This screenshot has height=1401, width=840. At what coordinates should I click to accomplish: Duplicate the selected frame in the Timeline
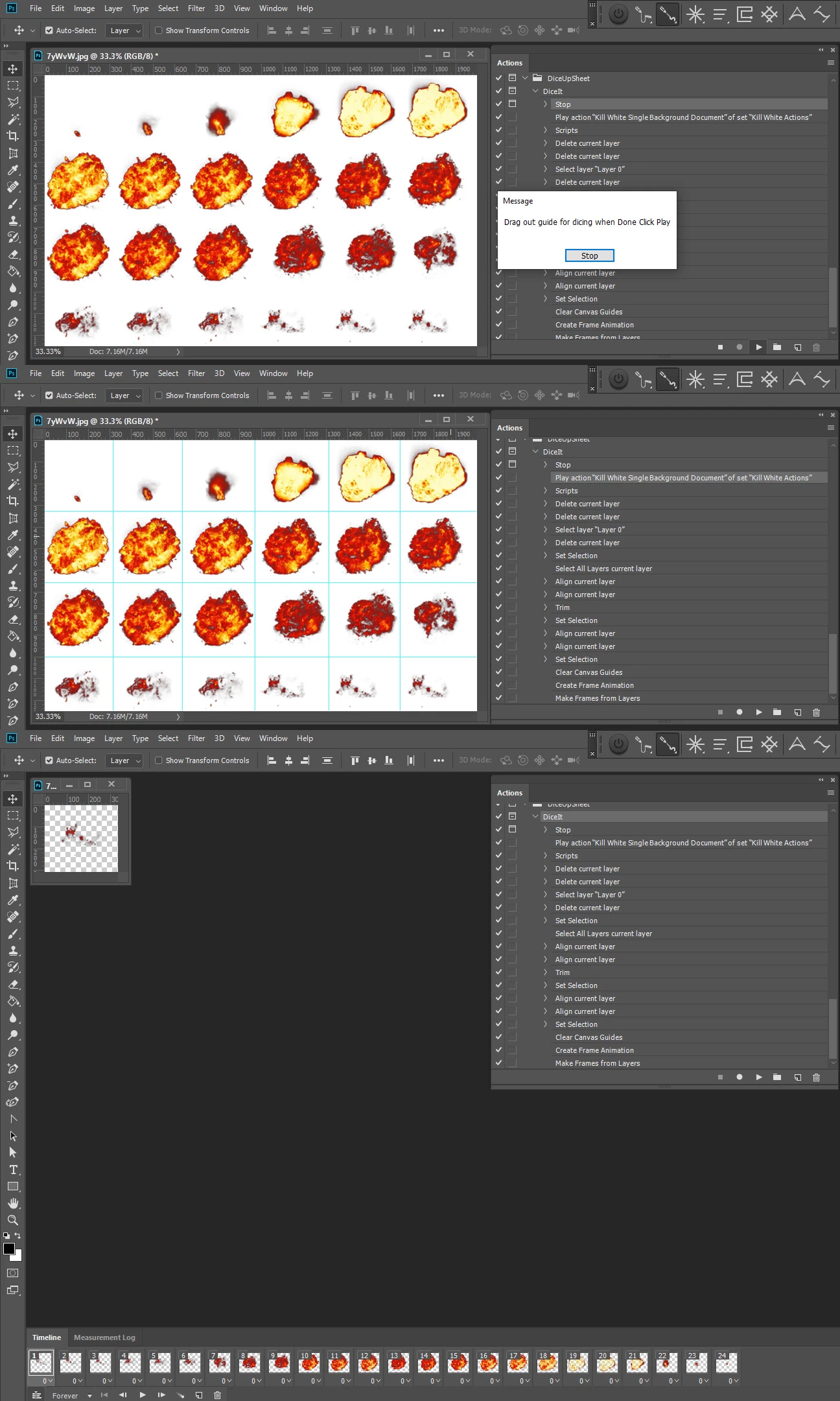tap(199, 1395)
